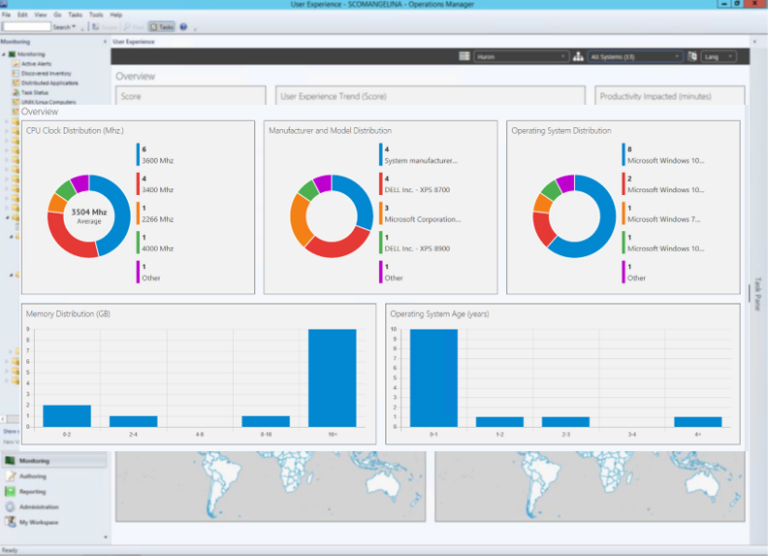Click the 16+ bar in Memory Distribution
The width and height of the screenshot is (768, 556).
[332, 378]
